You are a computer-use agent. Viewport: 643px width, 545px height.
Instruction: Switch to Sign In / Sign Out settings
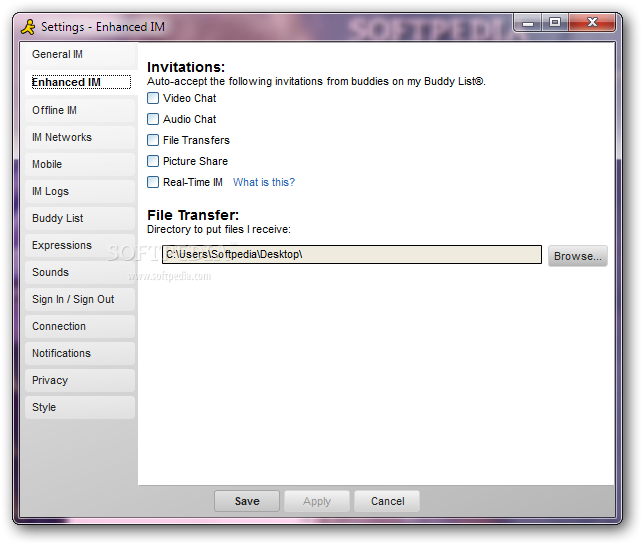click(x=80, y=299)
